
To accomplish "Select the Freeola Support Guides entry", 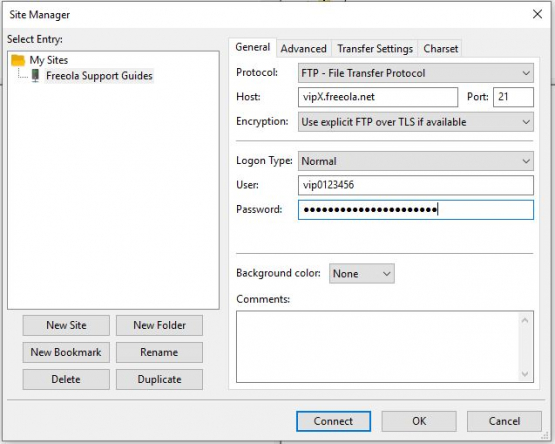I will coord(99,76).
